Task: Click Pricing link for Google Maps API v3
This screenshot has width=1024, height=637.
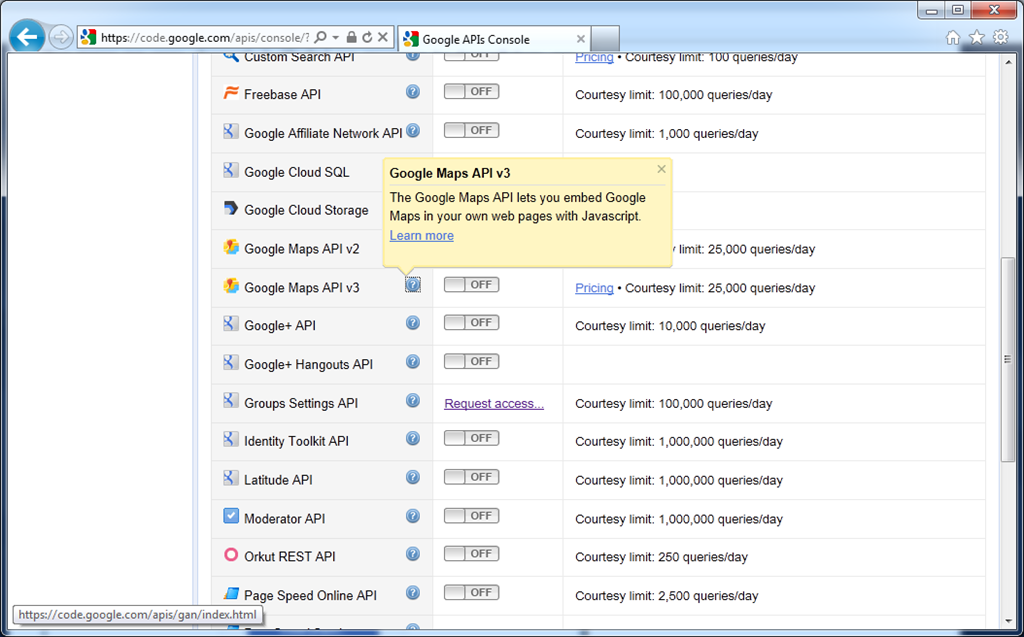Action: pos(594,287)
